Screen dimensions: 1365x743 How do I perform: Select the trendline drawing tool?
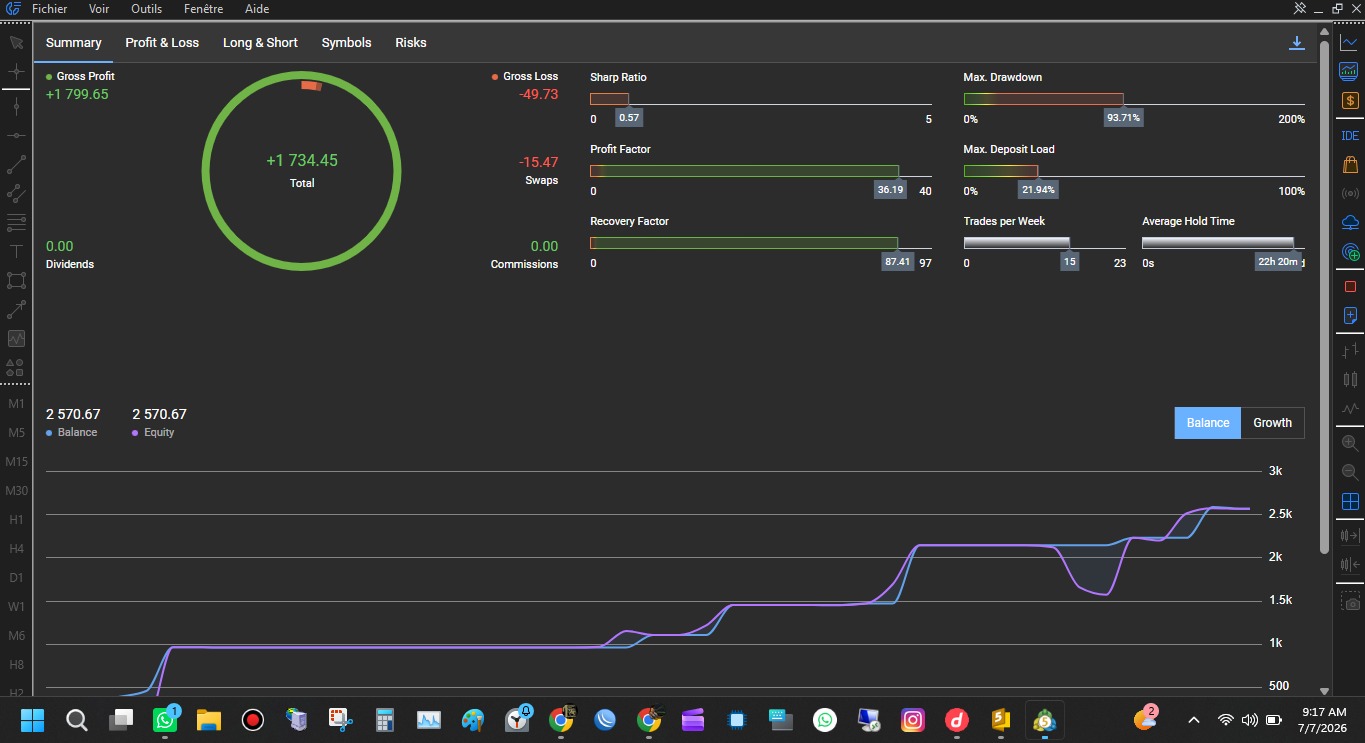16,164
